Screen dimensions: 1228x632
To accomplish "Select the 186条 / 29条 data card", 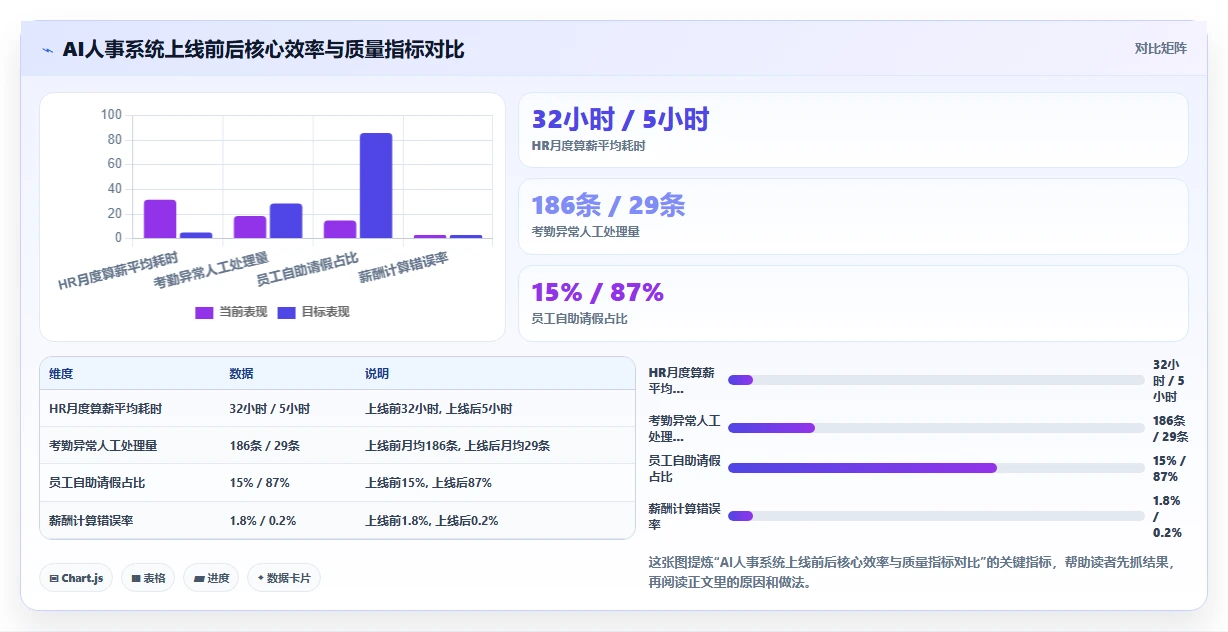I will (x=853, y=217).
